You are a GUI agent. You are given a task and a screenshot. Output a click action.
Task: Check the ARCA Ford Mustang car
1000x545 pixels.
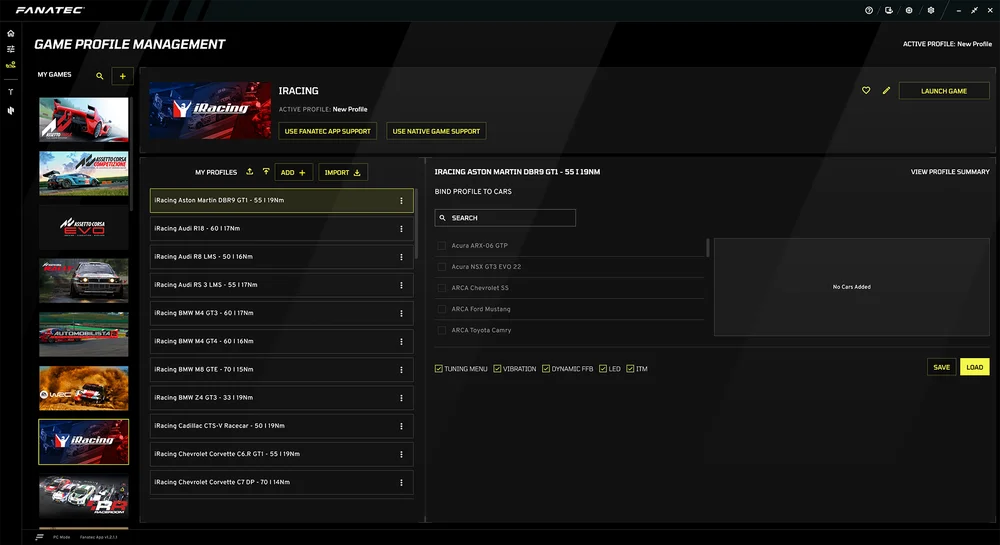[441, 309]
